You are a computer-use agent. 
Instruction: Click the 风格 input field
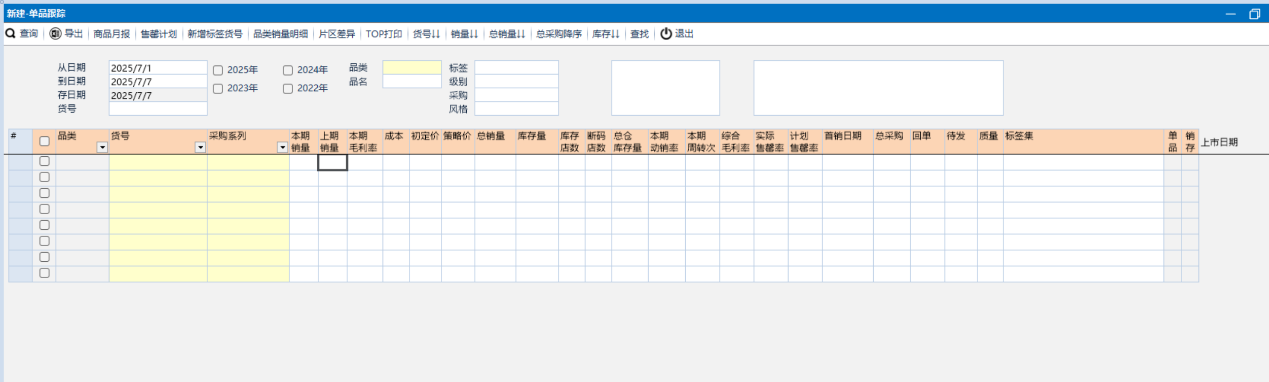516,109
